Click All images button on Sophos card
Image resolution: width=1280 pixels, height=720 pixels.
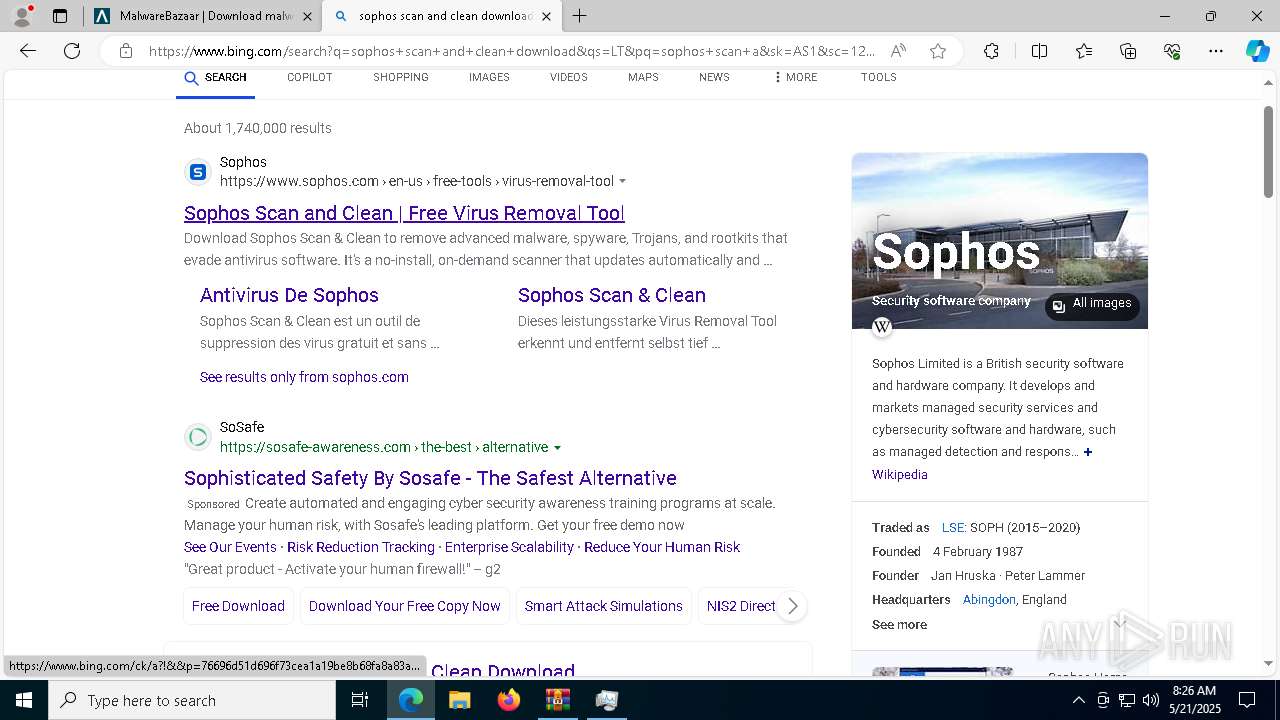click(1092, 304)
